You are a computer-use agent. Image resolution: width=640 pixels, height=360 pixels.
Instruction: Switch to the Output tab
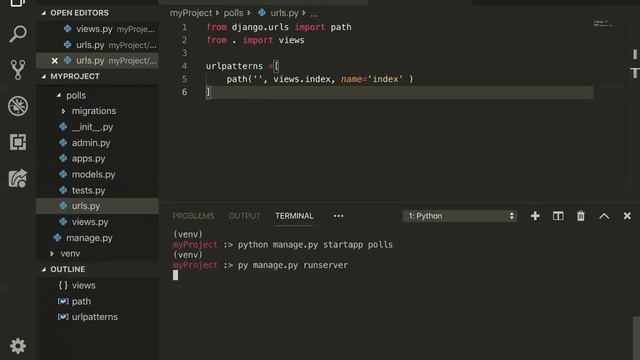pyautogui.click(x=244, y=216)
